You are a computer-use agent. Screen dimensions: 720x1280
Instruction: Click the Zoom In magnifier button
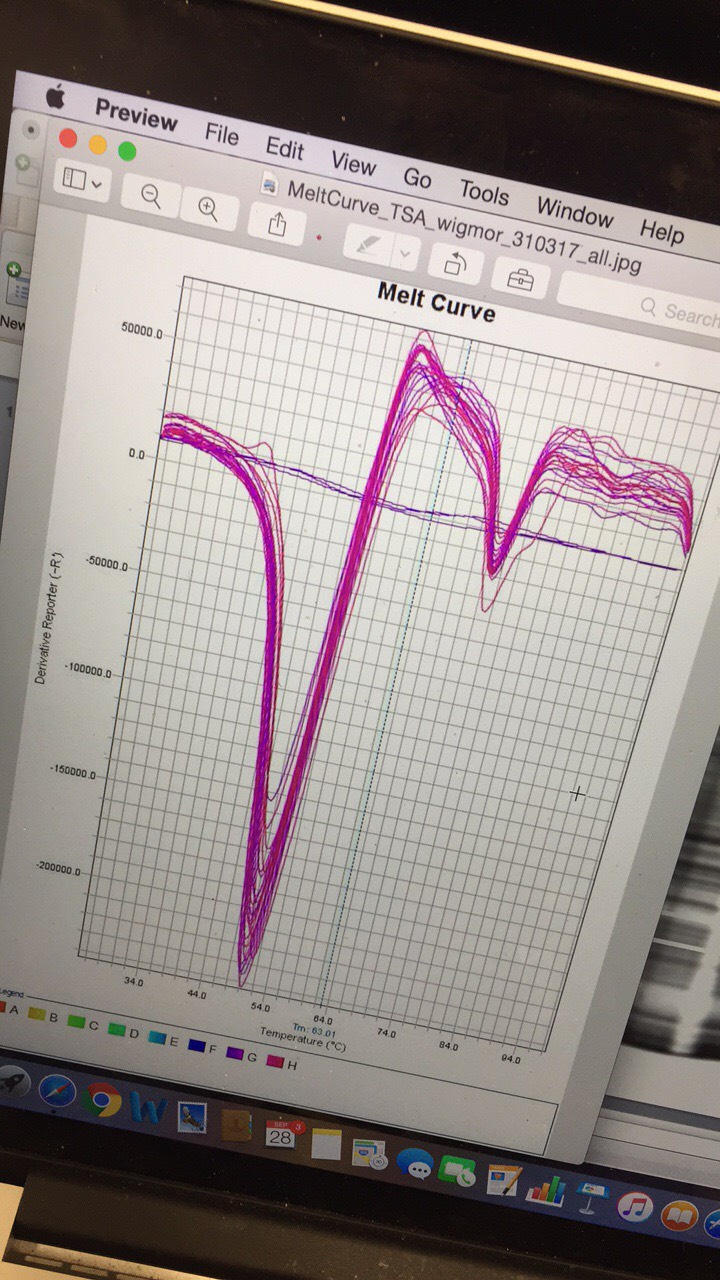pos(208,207)
